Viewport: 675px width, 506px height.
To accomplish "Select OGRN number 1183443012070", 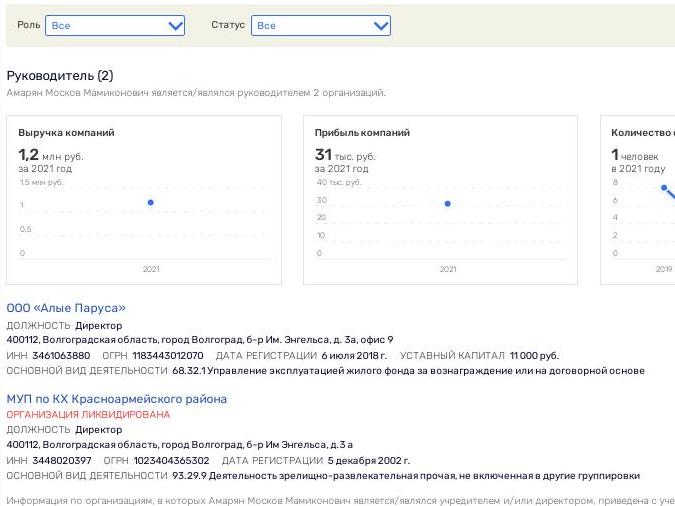I will 168,356.
